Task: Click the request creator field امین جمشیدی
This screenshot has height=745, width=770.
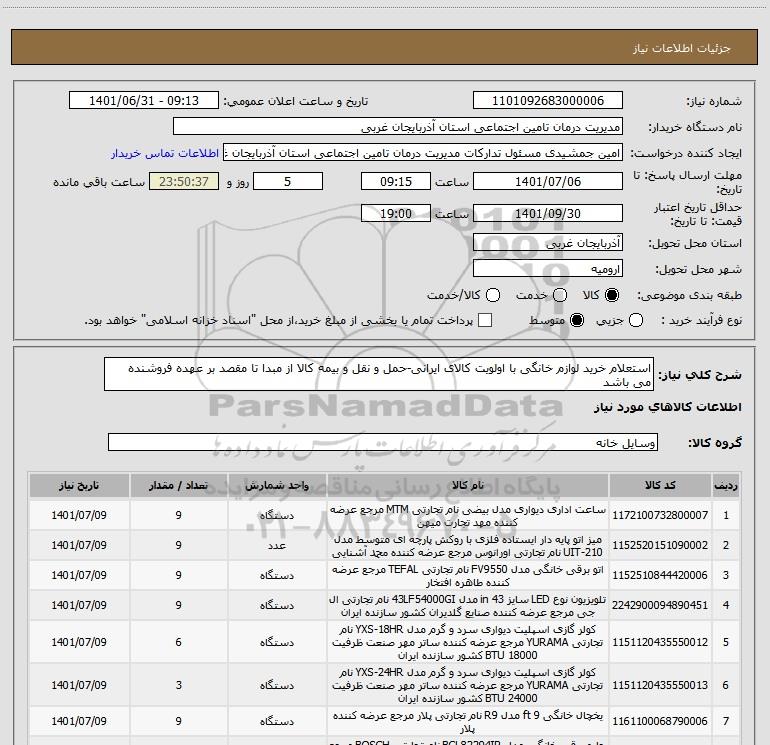Action: pos(423,153)
